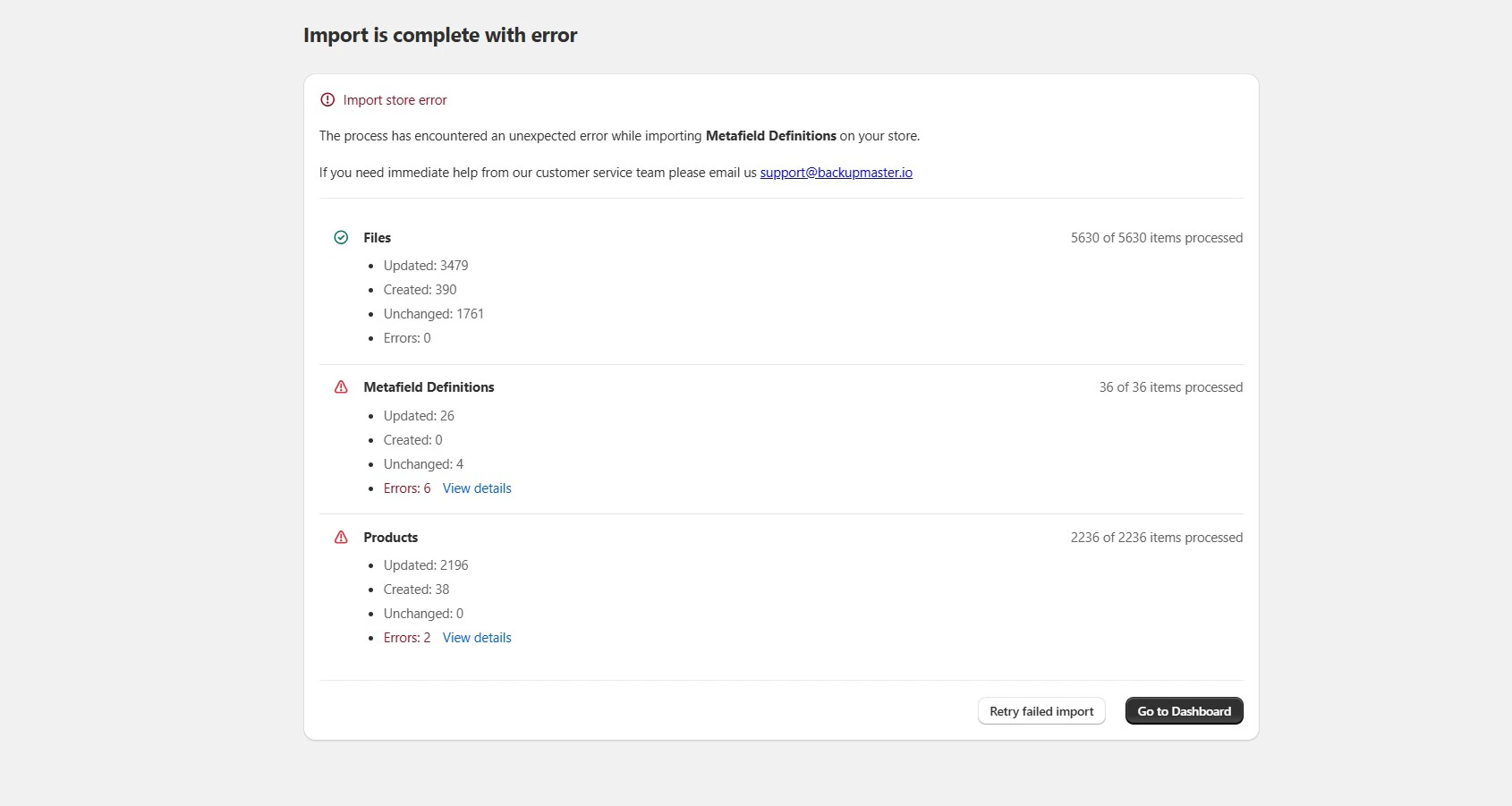Select the Products section heading
This screenshot has height=806, width=1512.
click(390, 538)
